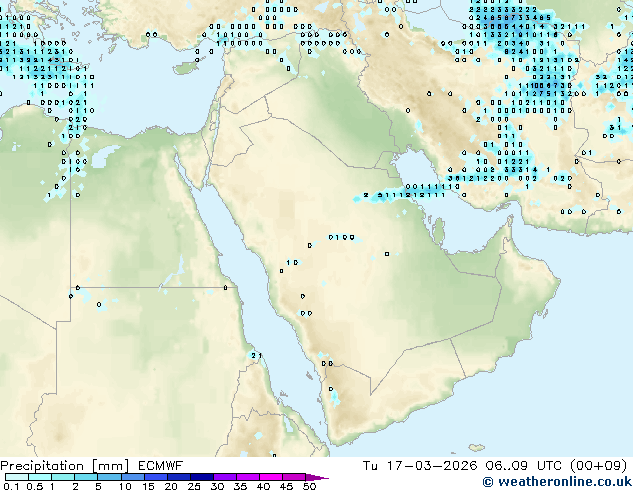Pick the 35–40 mm legend swatch

click(x=247, y=477)
